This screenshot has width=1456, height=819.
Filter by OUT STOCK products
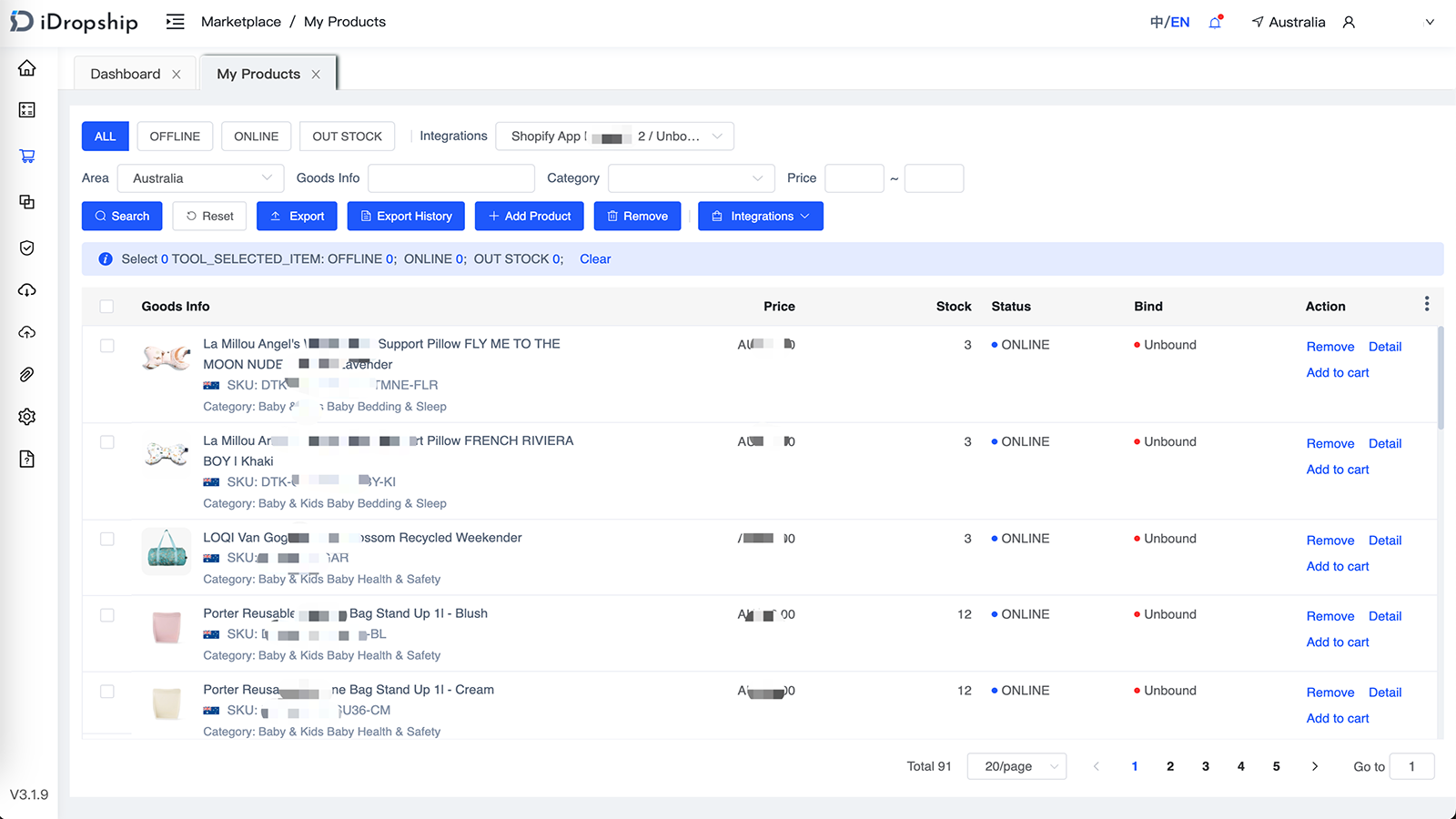point(348,136)
